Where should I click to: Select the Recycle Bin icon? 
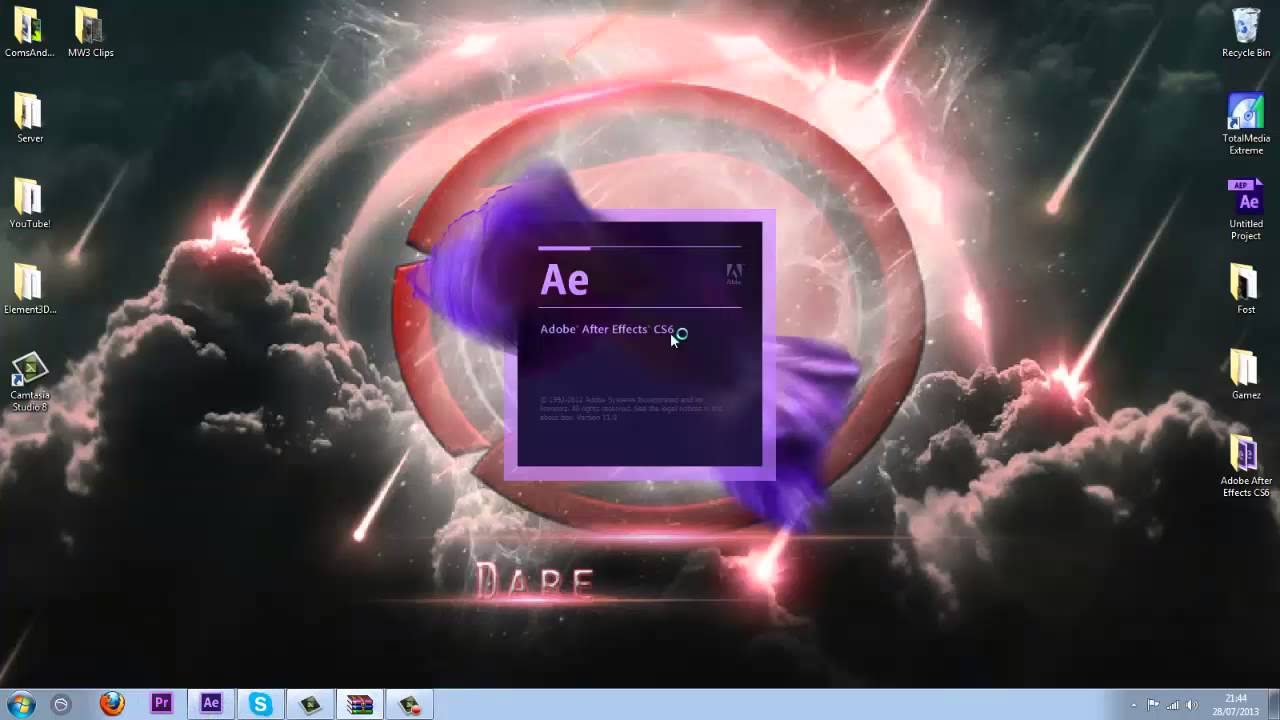pyautogui.click(x=1246, y=32)
